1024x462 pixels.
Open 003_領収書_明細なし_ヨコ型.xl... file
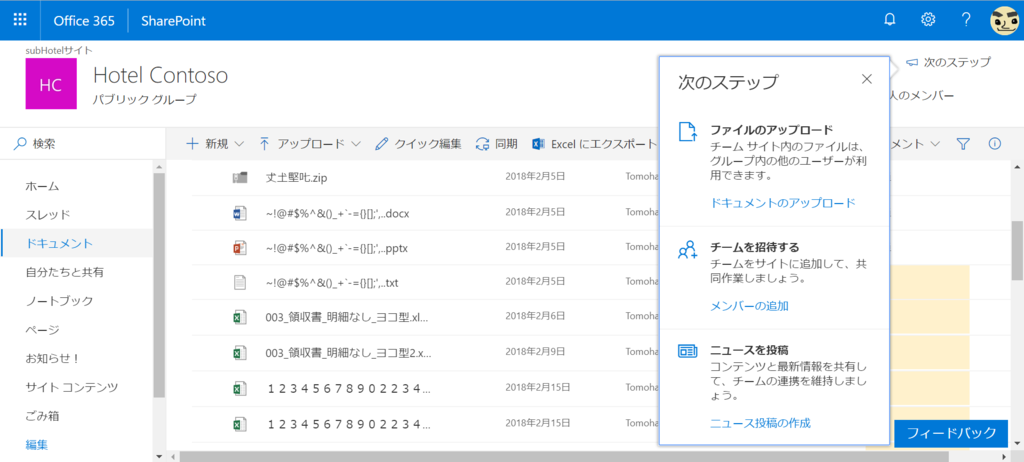coord(347,318)
